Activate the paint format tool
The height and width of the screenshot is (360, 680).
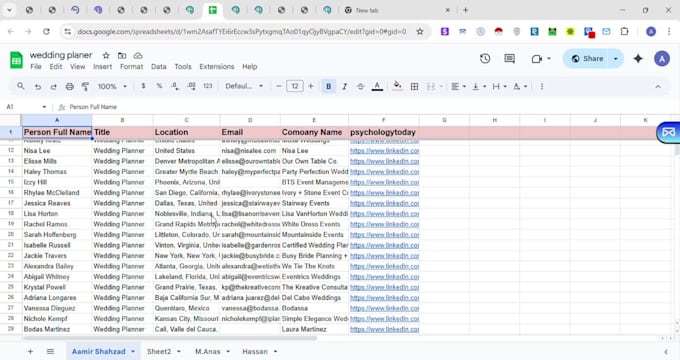point(85,87)
